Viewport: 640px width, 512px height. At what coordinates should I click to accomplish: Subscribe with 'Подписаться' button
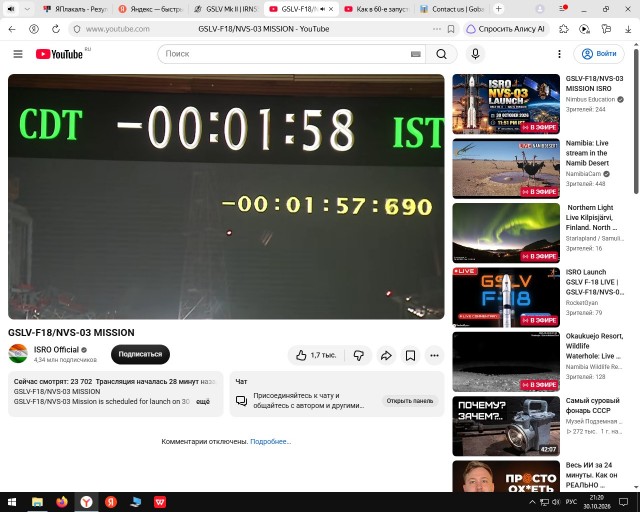point(140,354)
